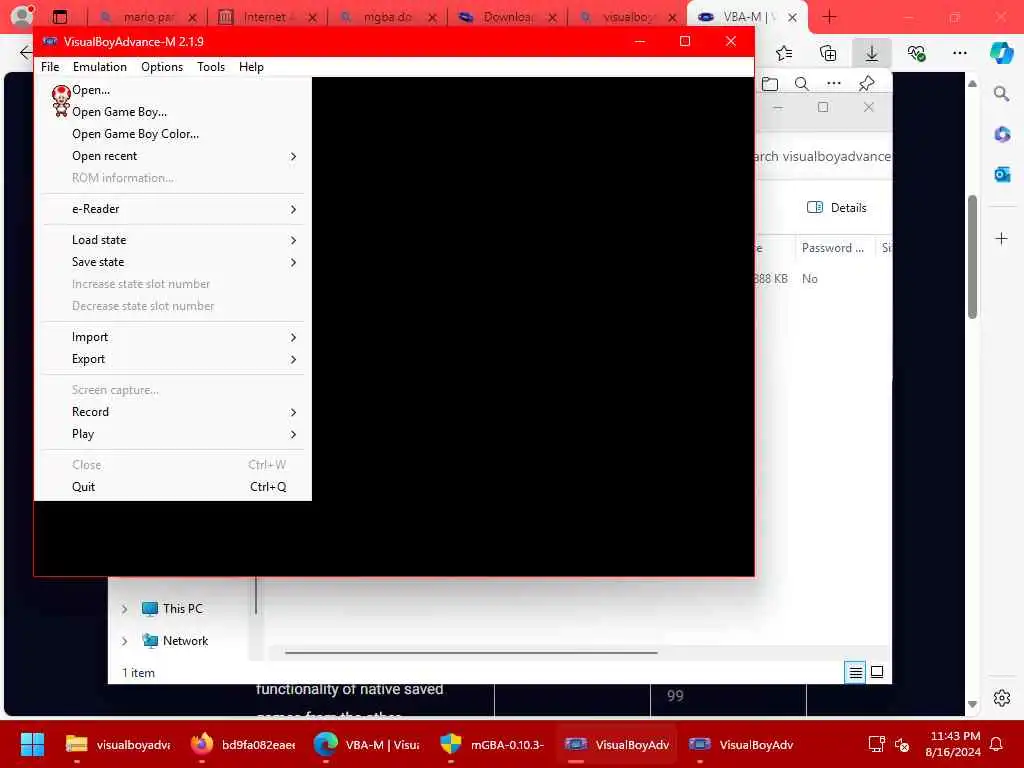Viewport: 1024px width, 768px height.
Task: Open the Tools menu
Action: click(210, 67)
